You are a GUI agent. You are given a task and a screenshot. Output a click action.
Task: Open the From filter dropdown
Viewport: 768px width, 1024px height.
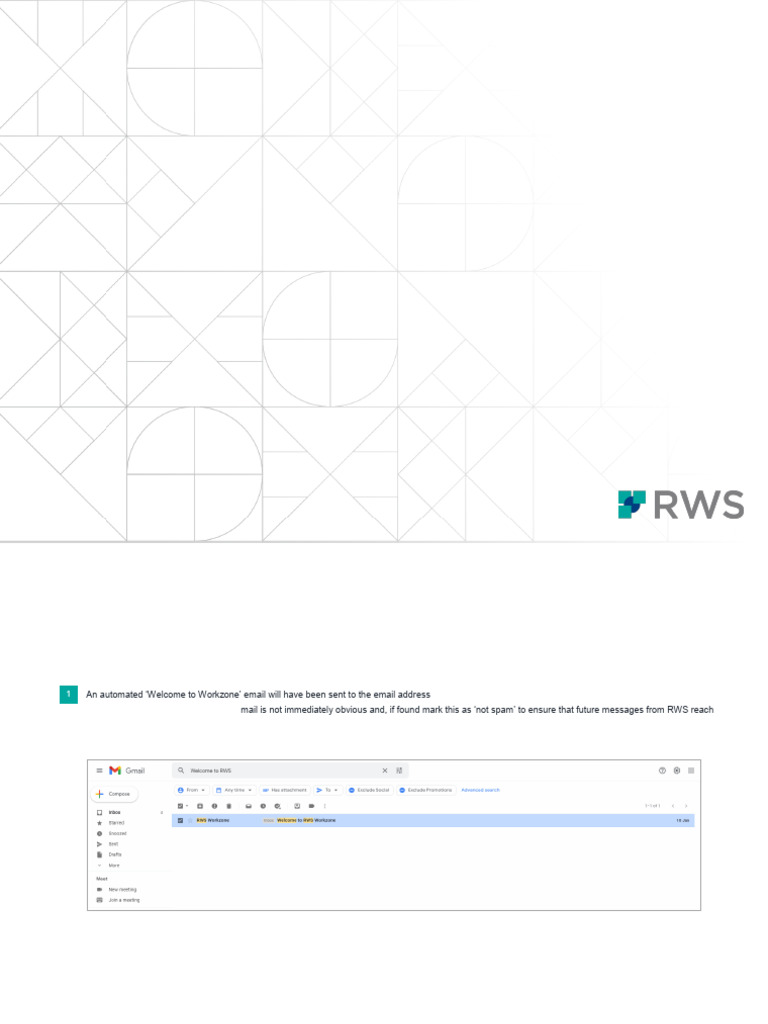click(x=191, y=790)
